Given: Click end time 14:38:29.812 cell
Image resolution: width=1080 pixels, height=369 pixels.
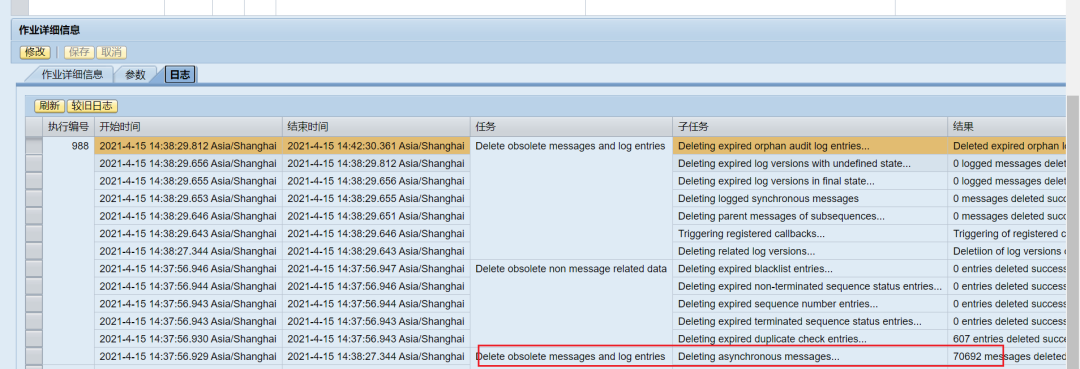Looking at the screenshot, I should pyautogui.click(x=376, y=163).
